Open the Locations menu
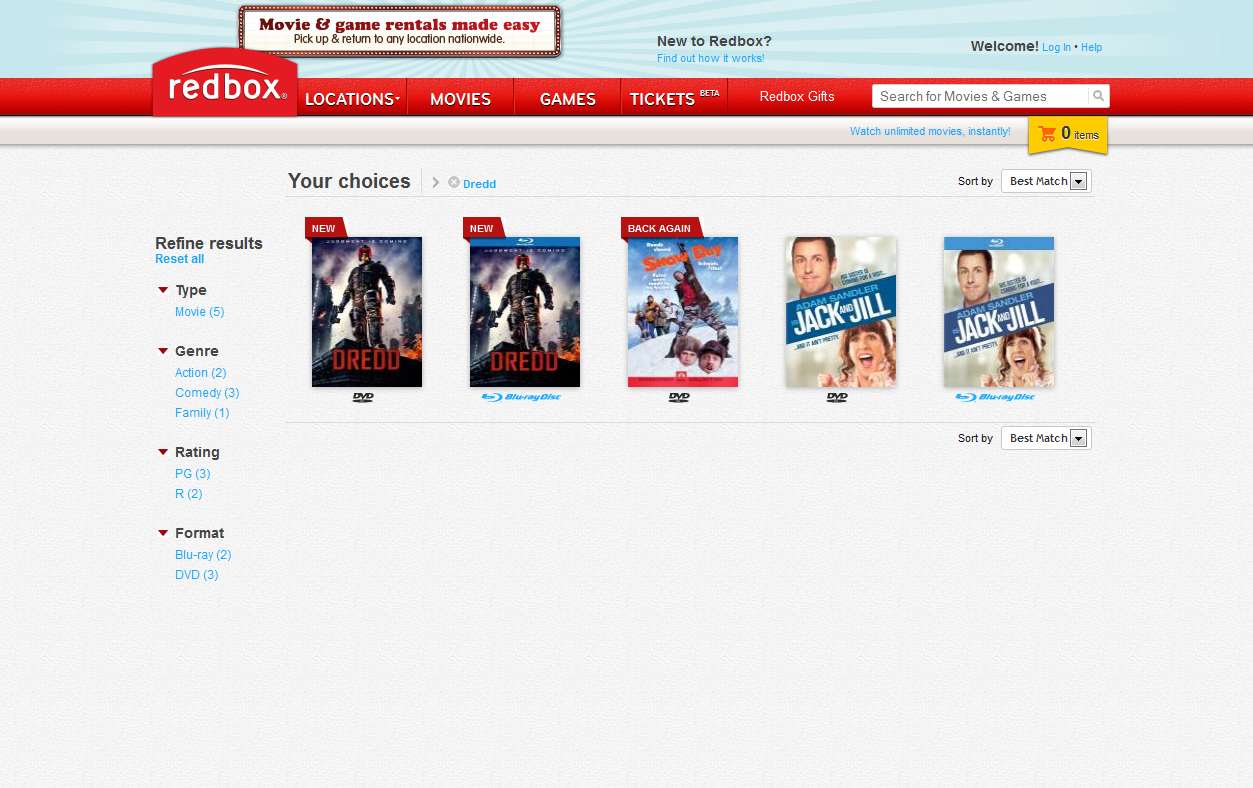1253x788 pixels. pyautogui.click(x=352, y=99)
